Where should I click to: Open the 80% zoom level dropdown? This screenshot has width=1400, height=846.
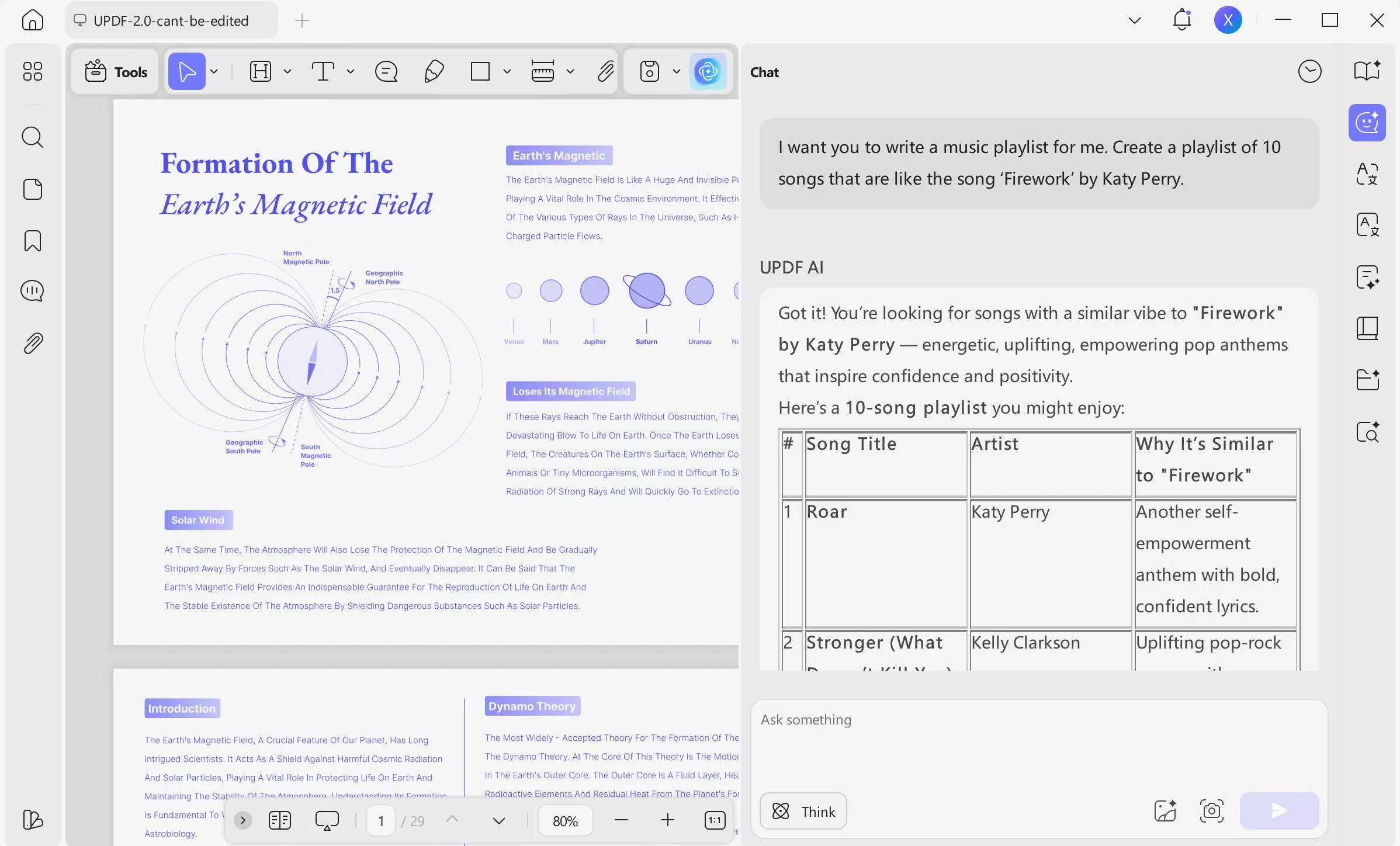pos(565,820)
